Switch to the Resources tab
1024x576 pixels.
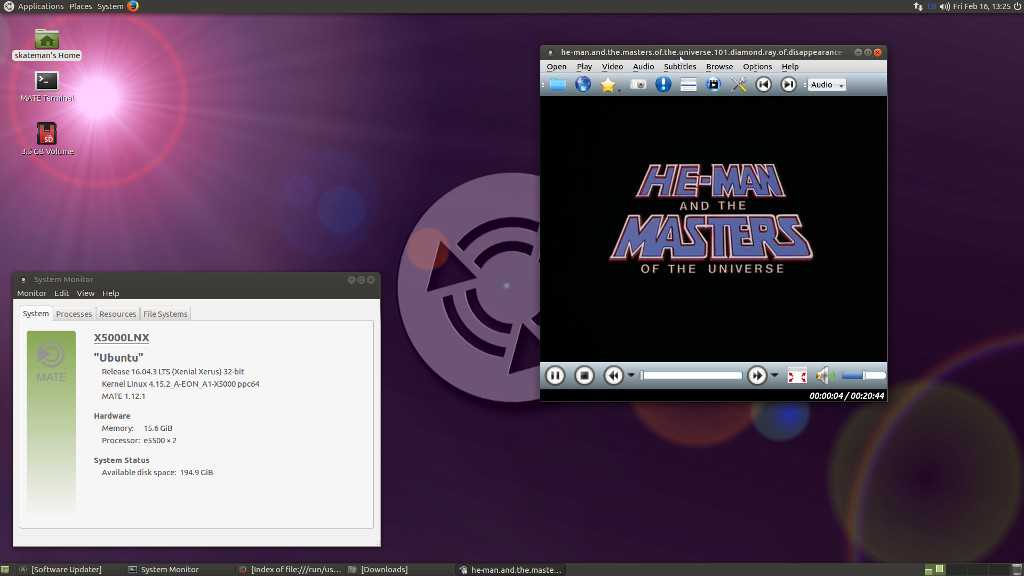(118, 314)
